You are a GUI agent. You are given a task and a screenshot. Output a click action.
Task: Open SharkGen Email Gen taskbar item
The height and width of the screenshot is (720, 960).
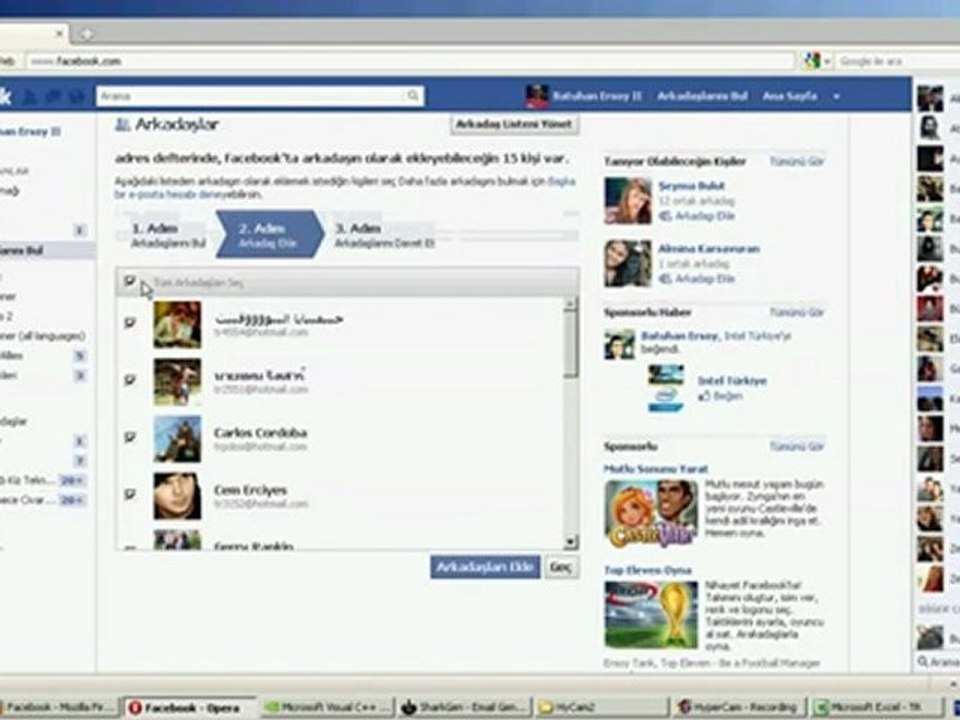tap(464, 708)
